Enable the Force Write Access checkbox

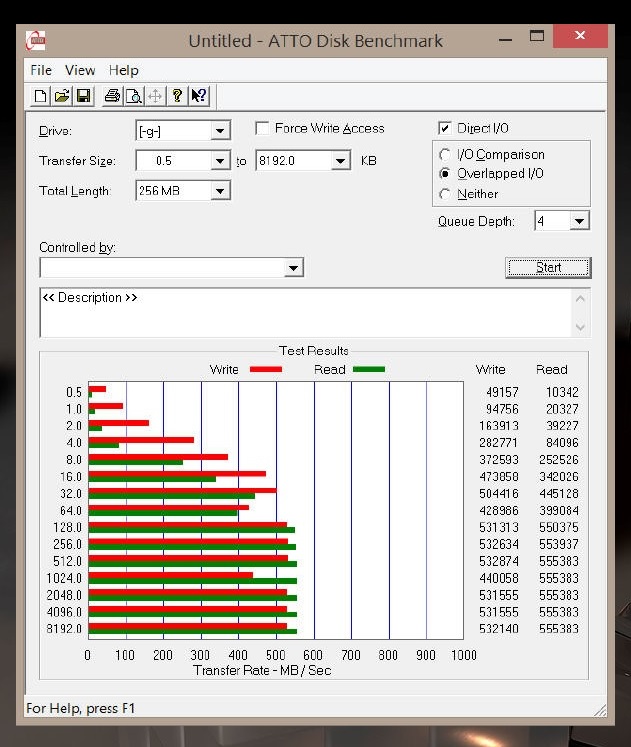262,128
